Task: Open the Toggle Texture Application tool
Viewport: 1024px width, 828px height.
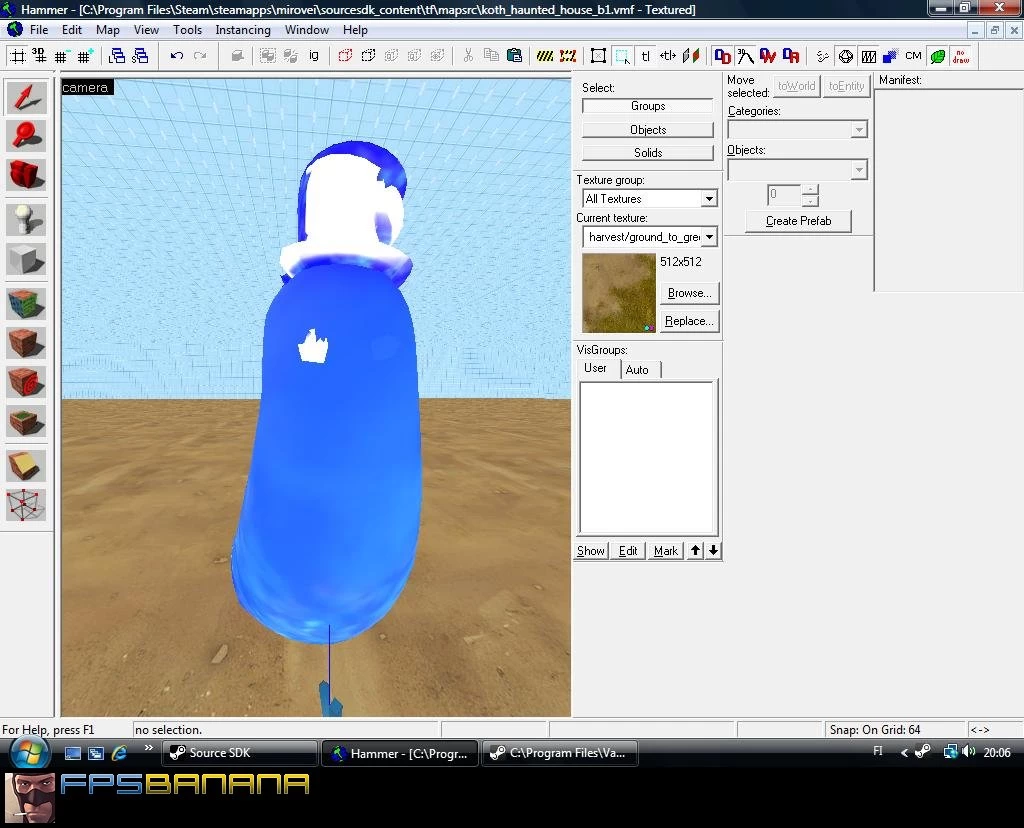Action: [26, 304]
